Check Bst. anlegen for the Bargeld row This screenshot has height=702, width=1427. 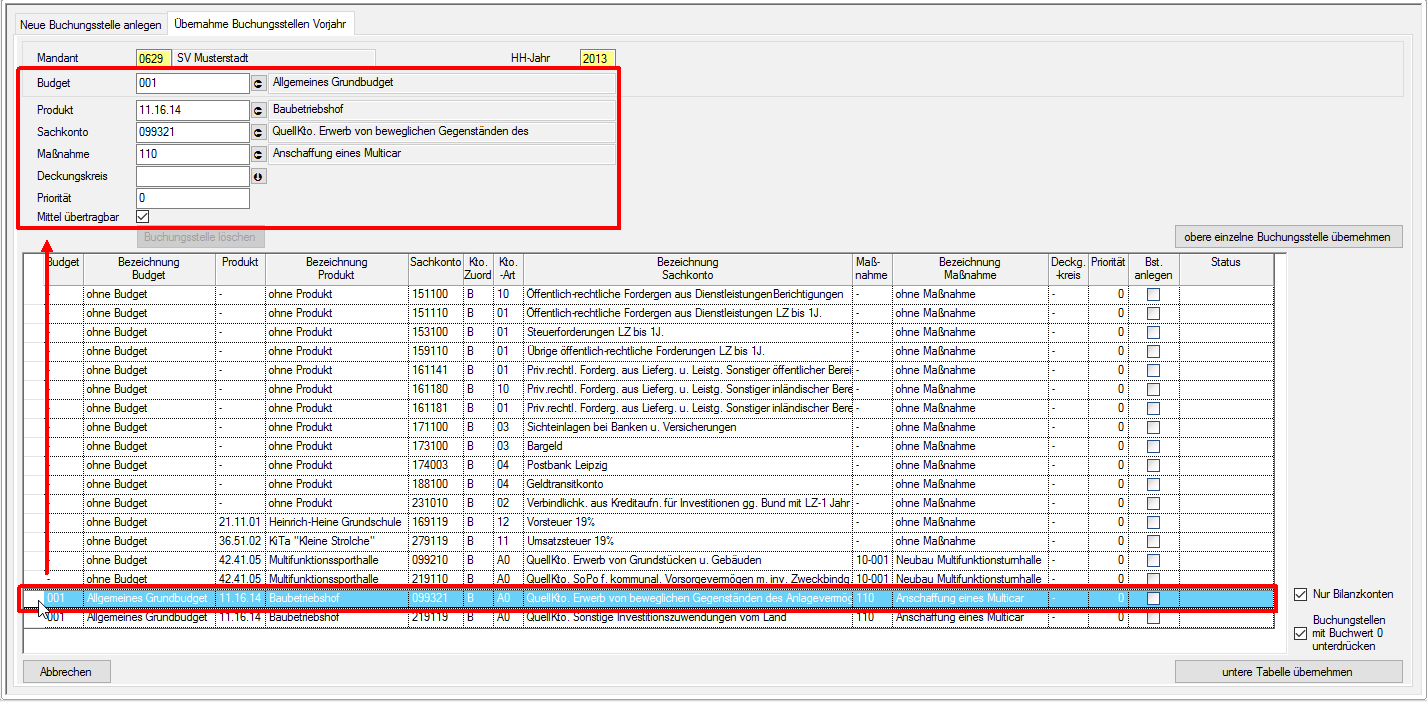(1153, 446)
